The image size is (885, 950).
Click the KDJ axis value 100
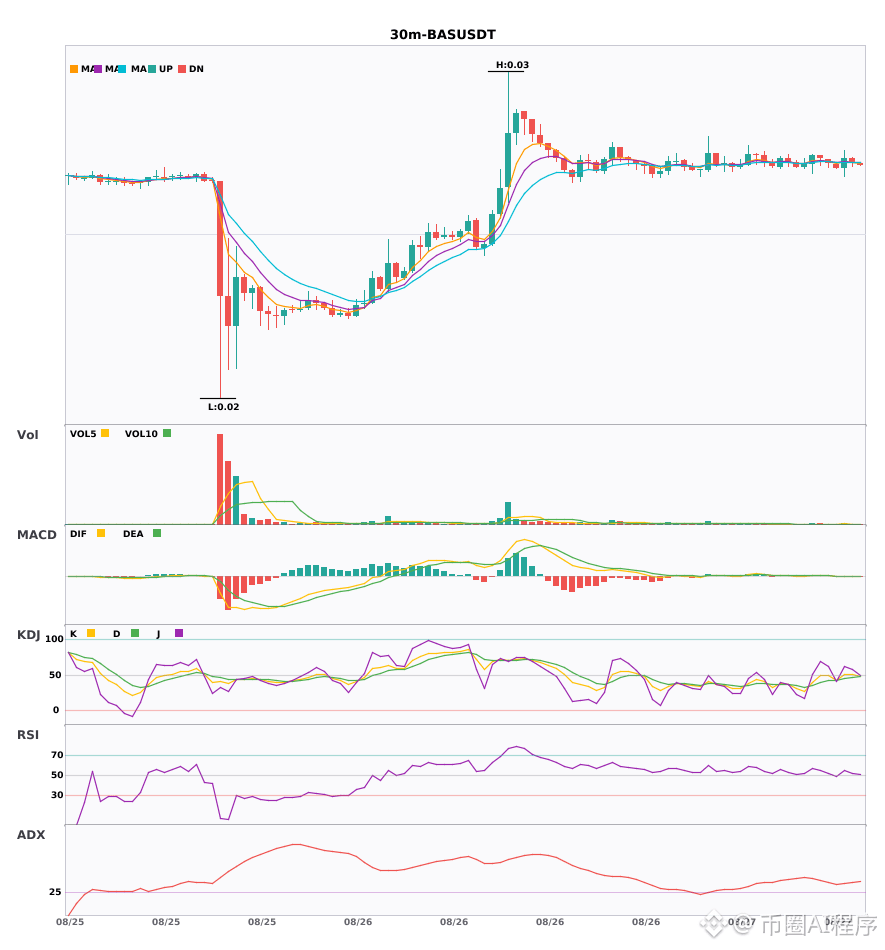click(55, 639)
